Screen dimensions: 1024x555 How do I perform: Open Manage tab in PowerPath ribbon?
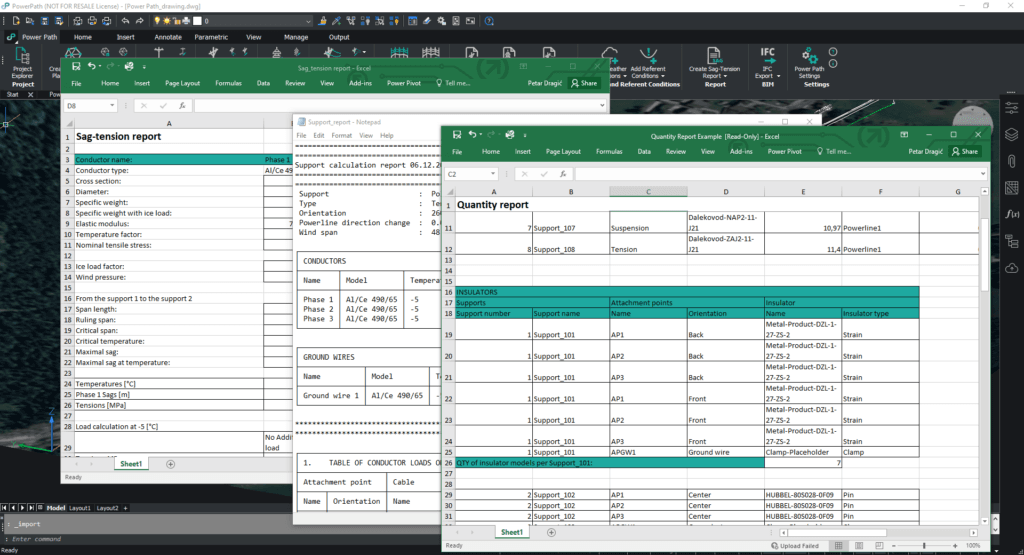coord(296,37)
